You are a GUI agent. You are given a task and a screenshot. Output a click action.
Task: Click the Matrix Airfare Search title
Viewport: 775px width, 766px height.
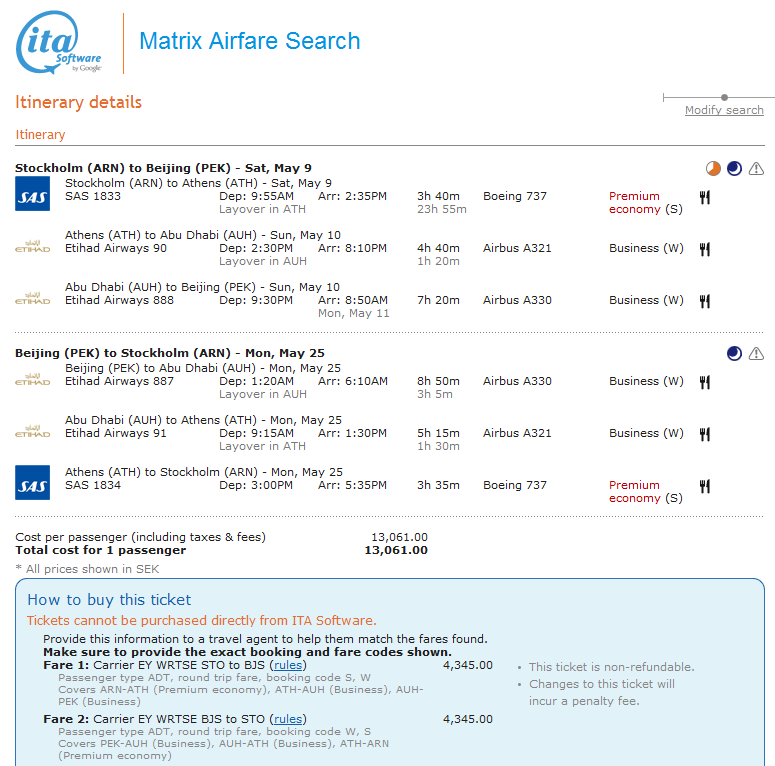250,41
